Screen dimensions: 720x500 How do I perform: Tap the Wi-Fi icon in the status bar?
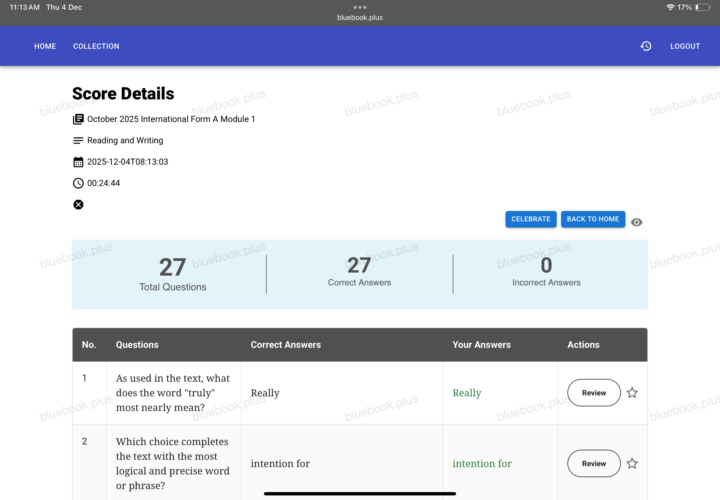pyautogui.click(x=670, y=7)
